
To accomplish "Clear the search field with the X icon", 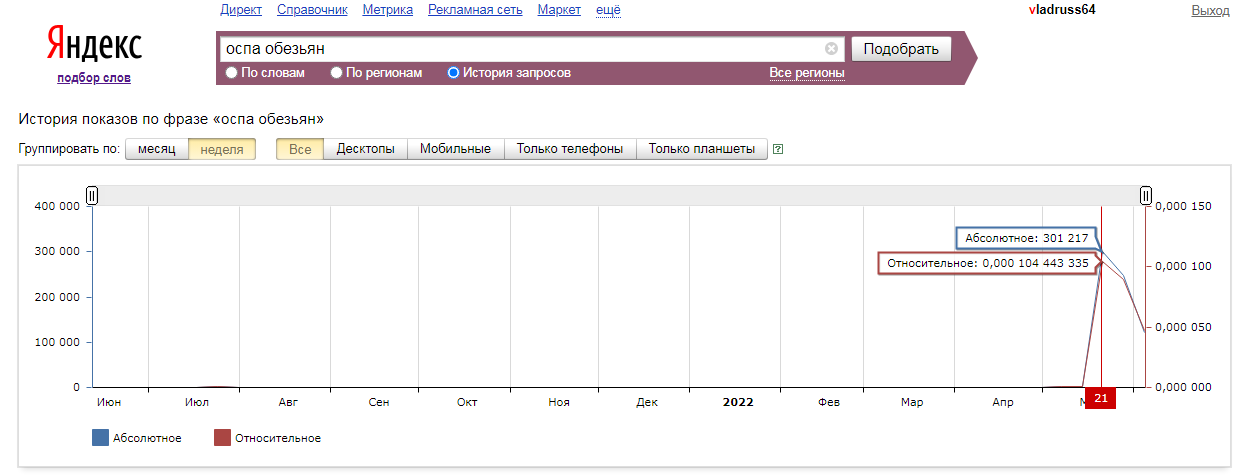I will pyautogui.click(x=831, y=48).
